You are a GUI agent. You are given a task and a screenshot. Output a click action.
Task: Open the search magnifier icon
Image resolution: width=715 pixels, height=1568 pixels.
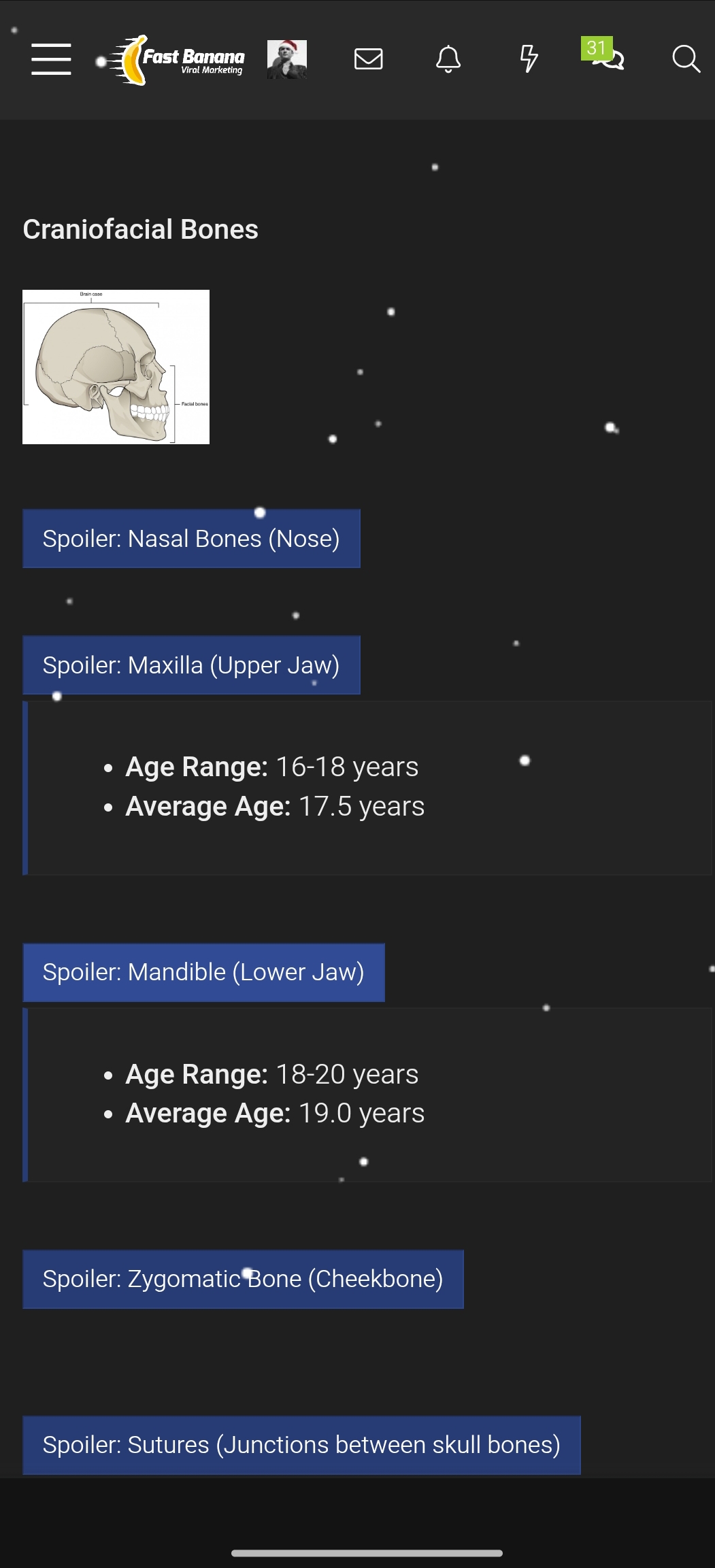pos(686,59)
